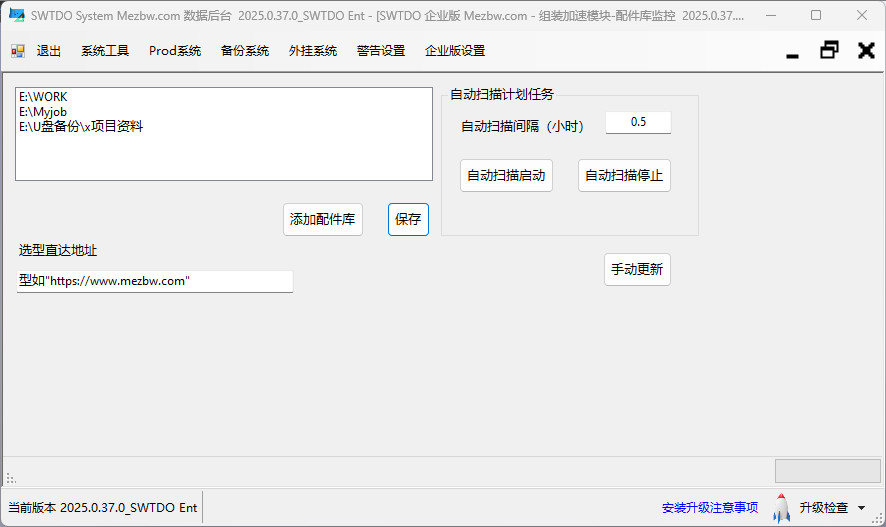Open the 退出 menu
Image resolution: width=886 pixels, height=527 pixels.
[49, 51]
